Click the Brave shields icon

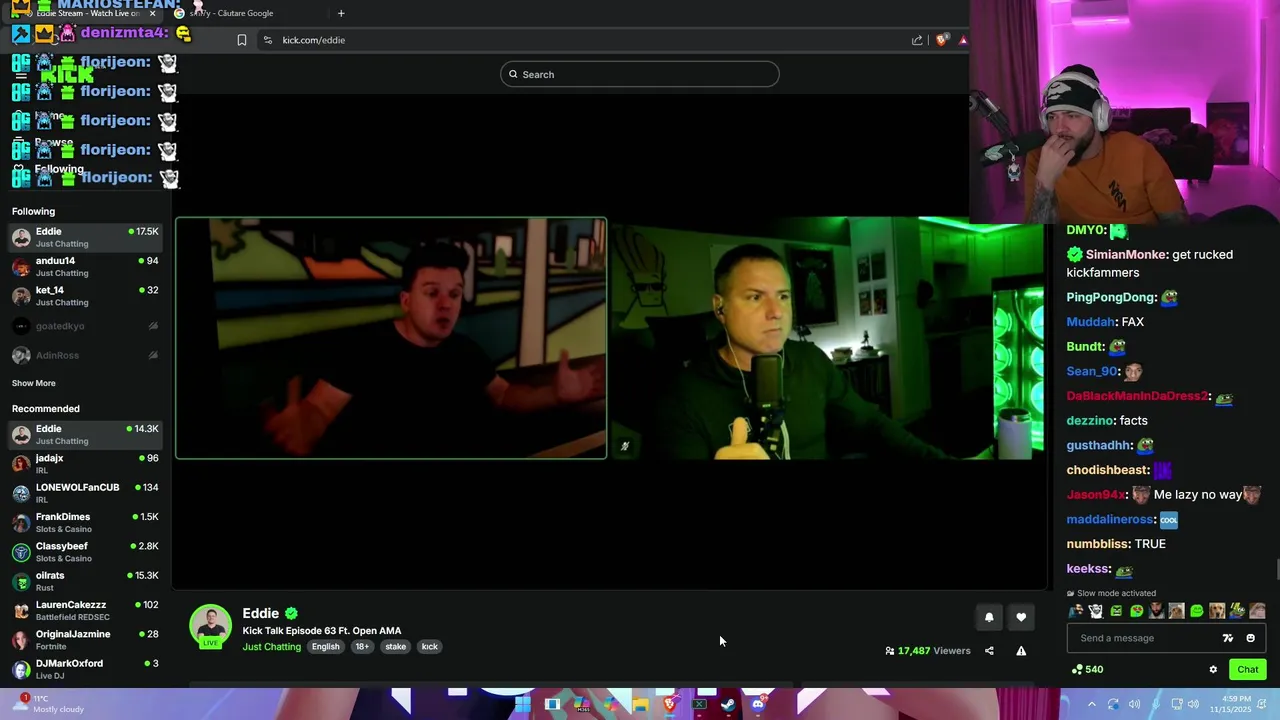942,40
